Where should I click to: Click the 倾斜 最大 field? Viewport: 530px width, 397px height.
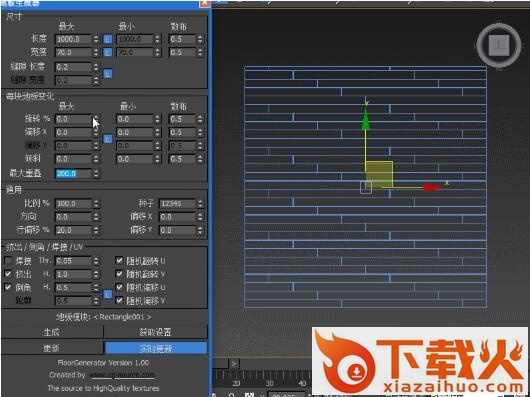(x=73, y=159)
